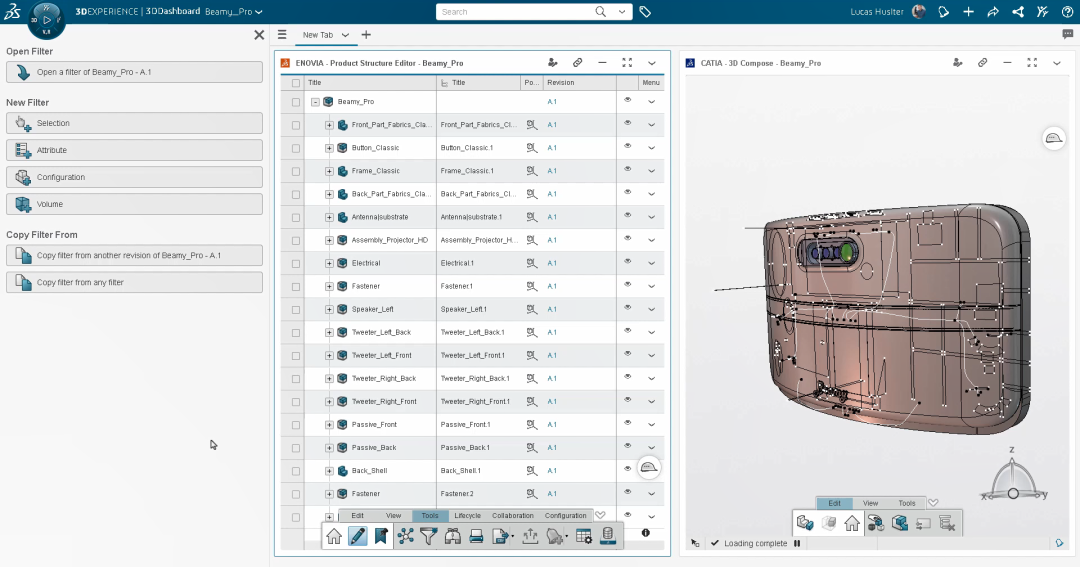
Task: Click the bookmark pin icon in ENOVIA toolbar
Action: point(381,536)
